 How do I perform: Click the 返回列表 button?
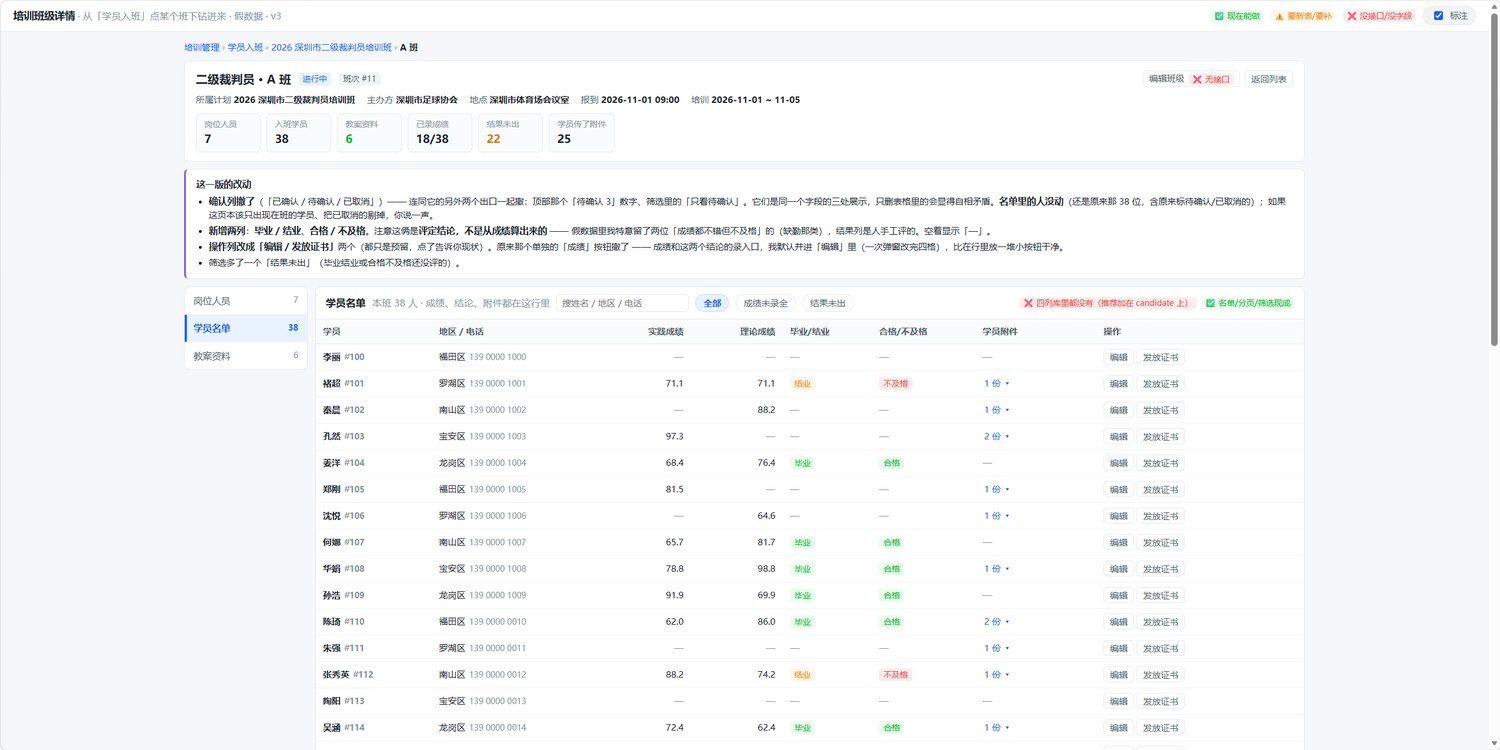(1269, 79)
